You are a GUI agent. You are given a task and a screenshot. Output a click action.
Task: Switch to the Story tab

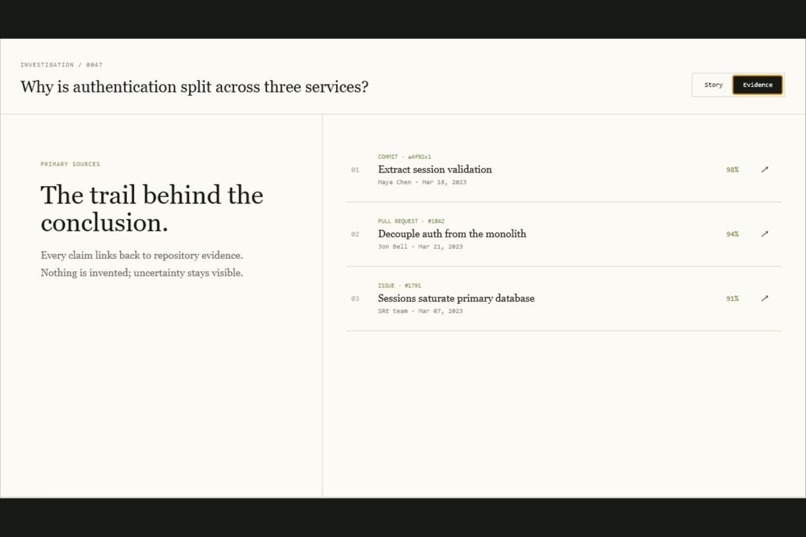click(x=713, y=85)
